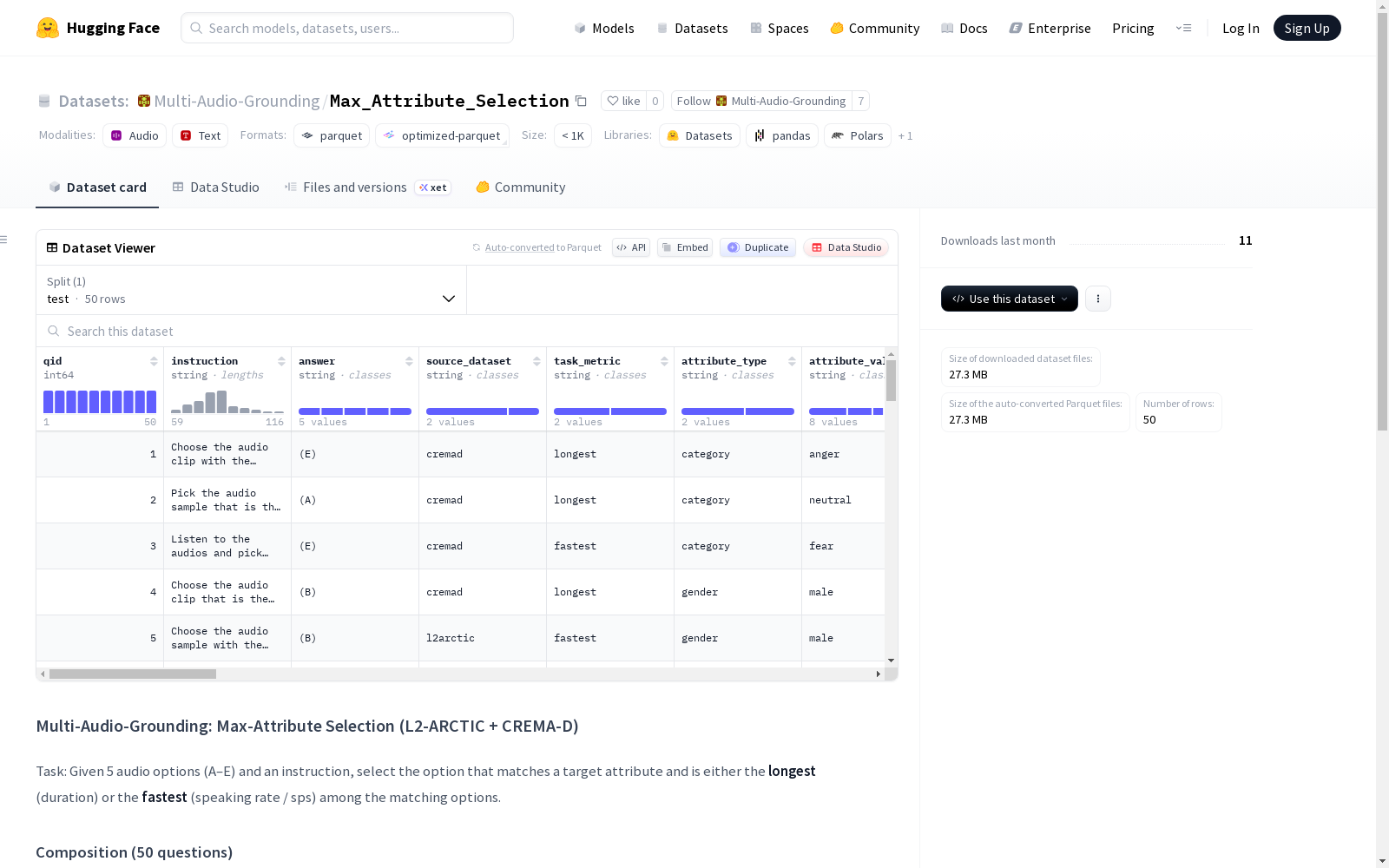Open the Dataset card tab

click(x=97, y=187)
